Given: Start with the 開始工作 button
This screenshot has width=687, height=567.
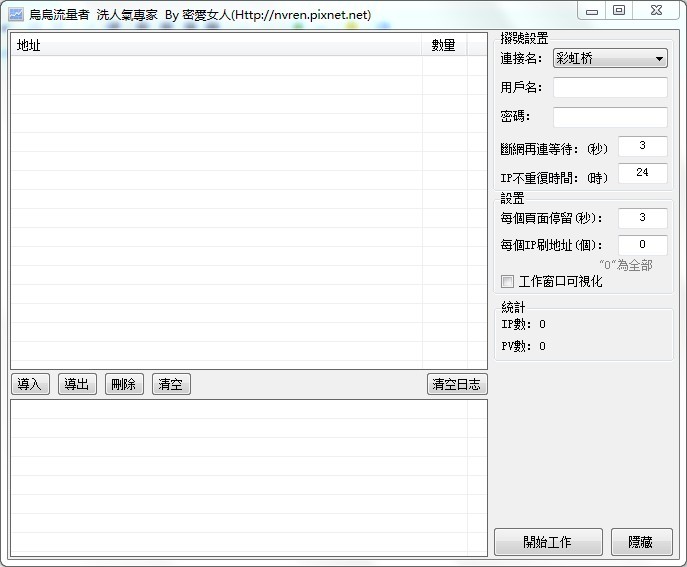Looking at the screenshot, I should click(x=548, y=542).
